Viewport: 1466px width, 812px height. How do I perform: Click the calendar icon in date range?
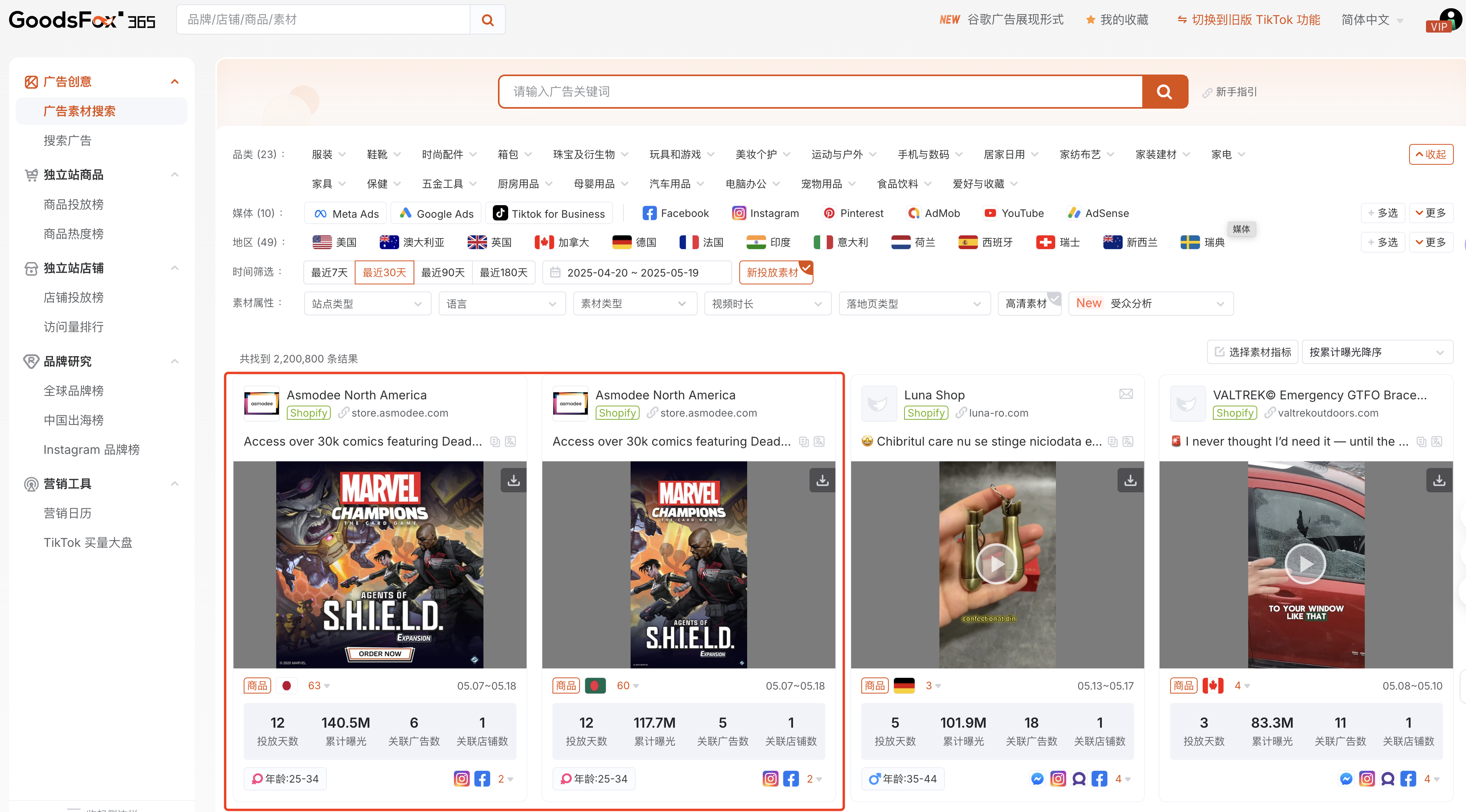(x=555, y=273)
